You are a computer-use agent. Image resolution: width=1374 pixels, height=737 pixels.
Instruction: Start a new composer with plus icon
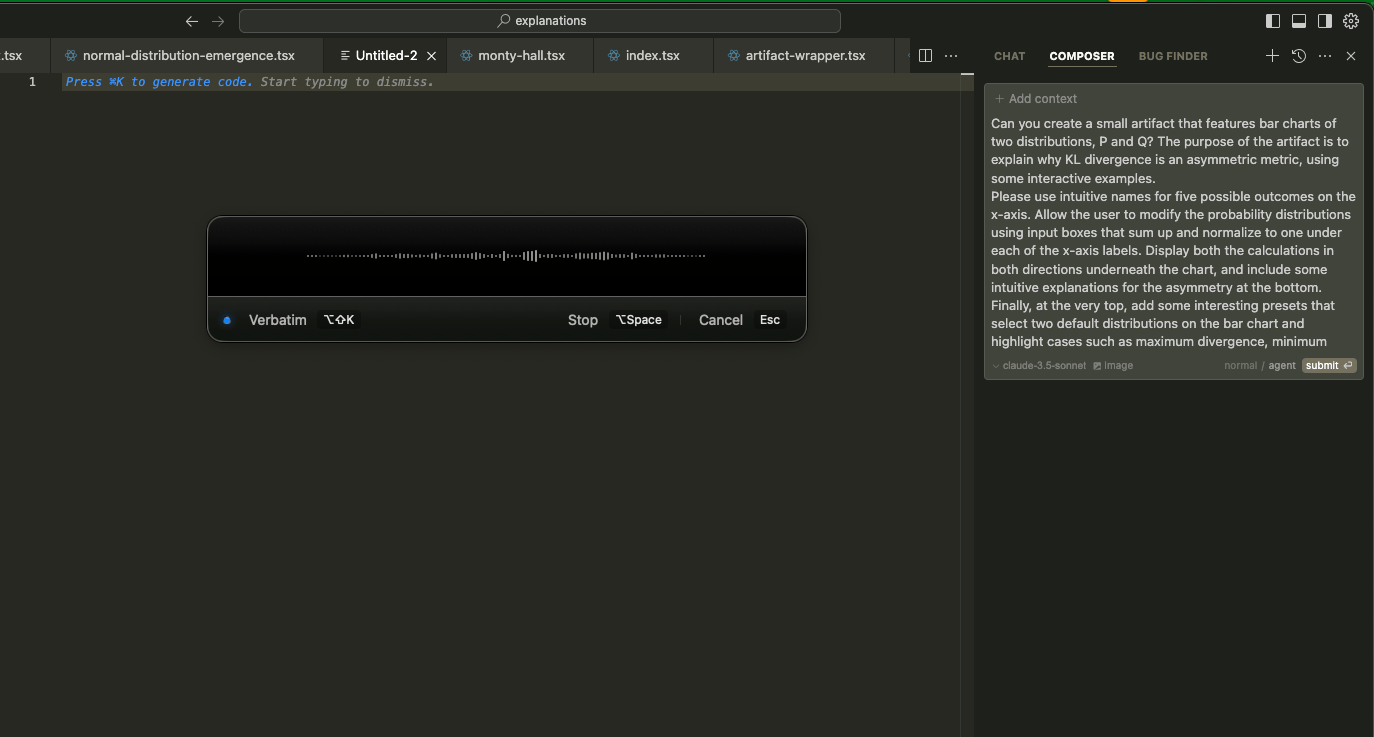(x=1272, y=56)
